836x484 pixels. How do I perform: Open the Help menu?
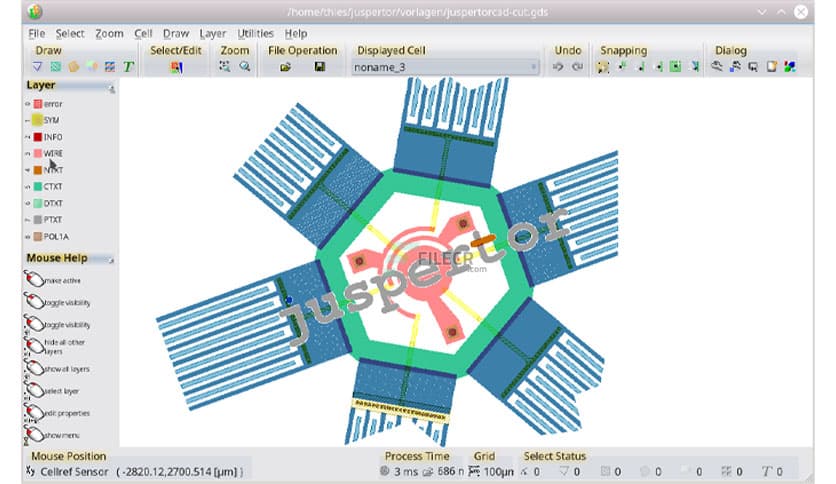[296, 34]
